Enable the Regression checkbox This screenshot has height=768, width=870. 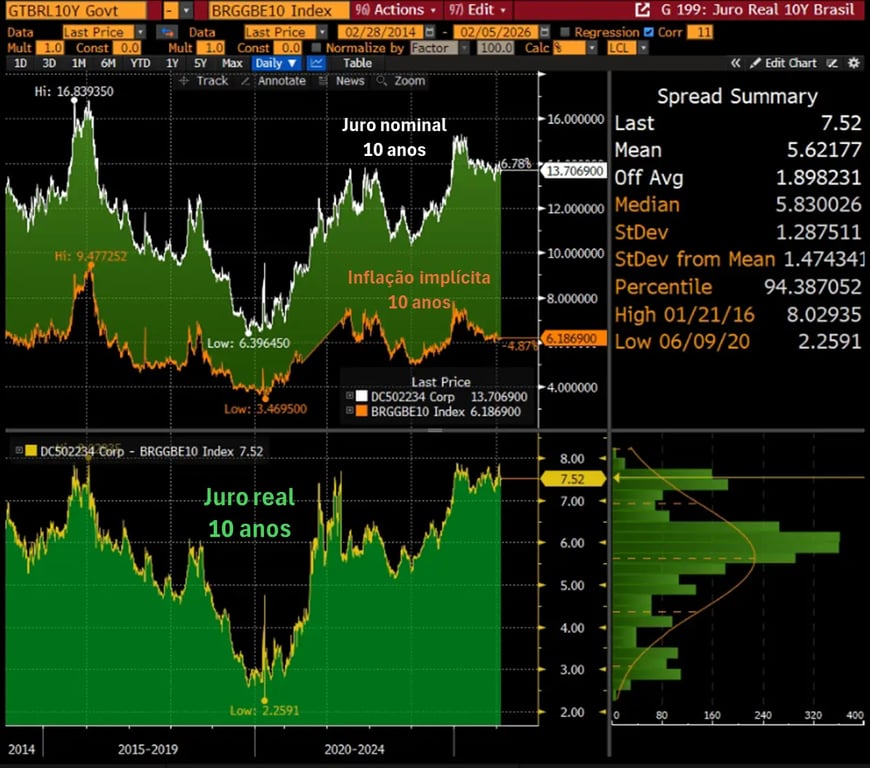click(x=566, y=32)
